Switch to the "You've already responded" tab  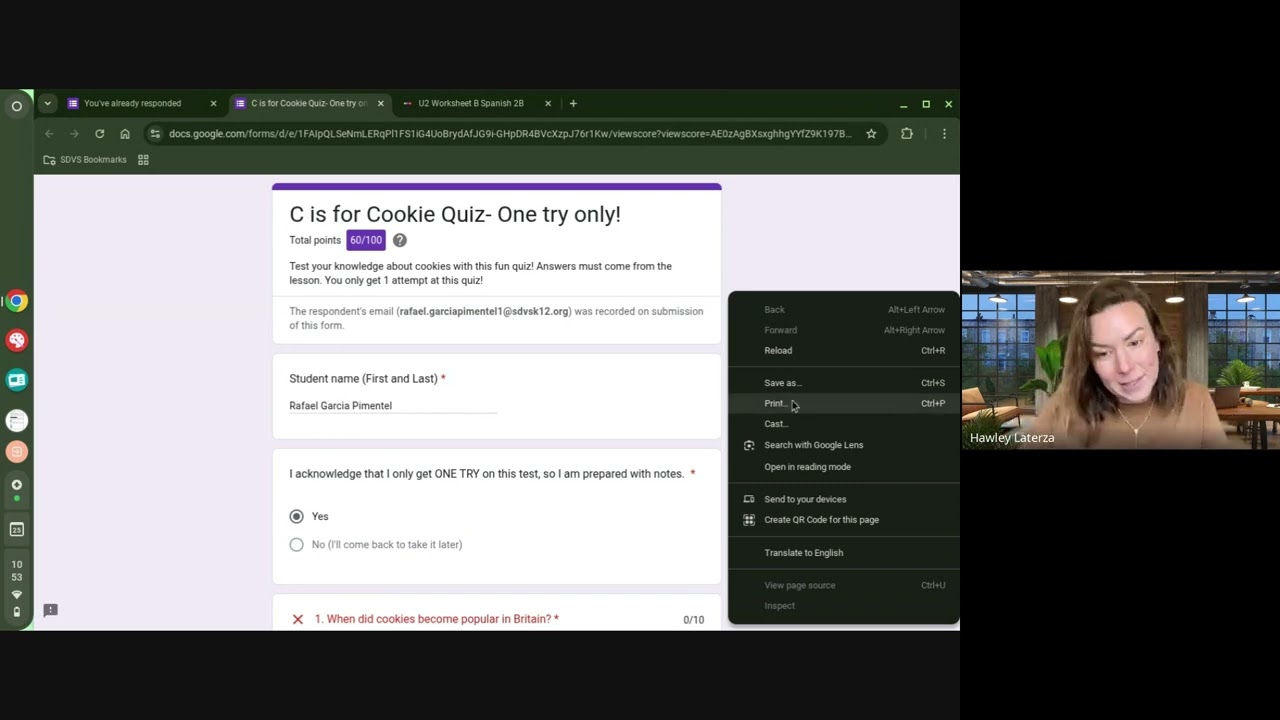click(x=132, y=103)
